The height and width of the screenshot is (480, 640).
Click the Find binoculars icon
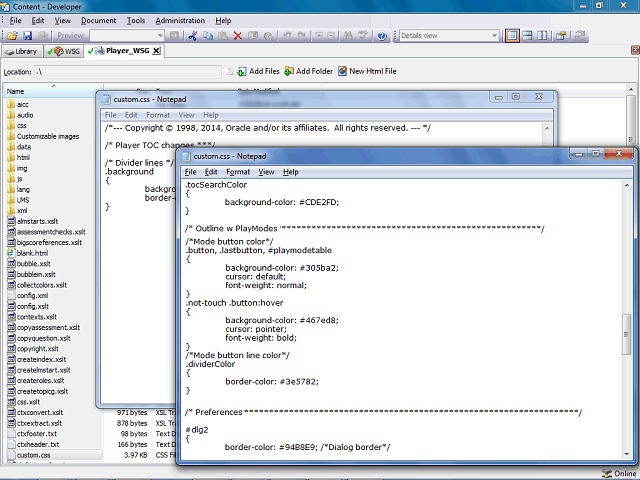click(x=348, y=36)
